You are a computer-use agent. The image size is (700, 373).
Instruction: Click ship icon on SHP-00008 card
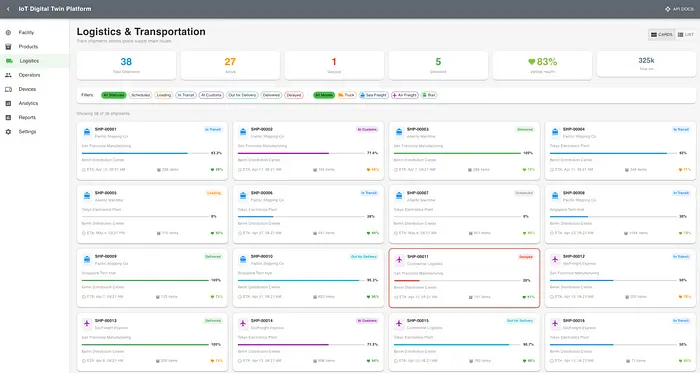pyautogui.click(x=555, y=196)
